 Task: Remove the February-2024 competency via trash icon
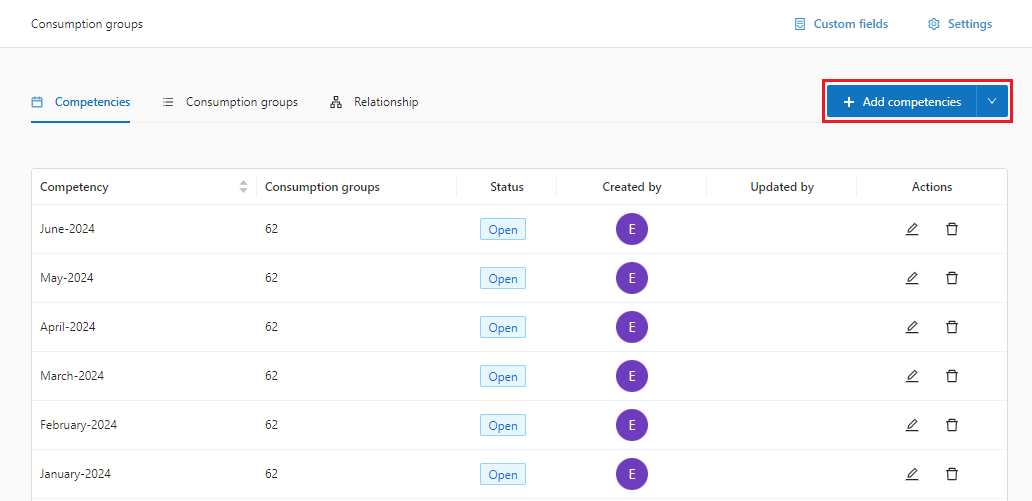pos(952,425)
